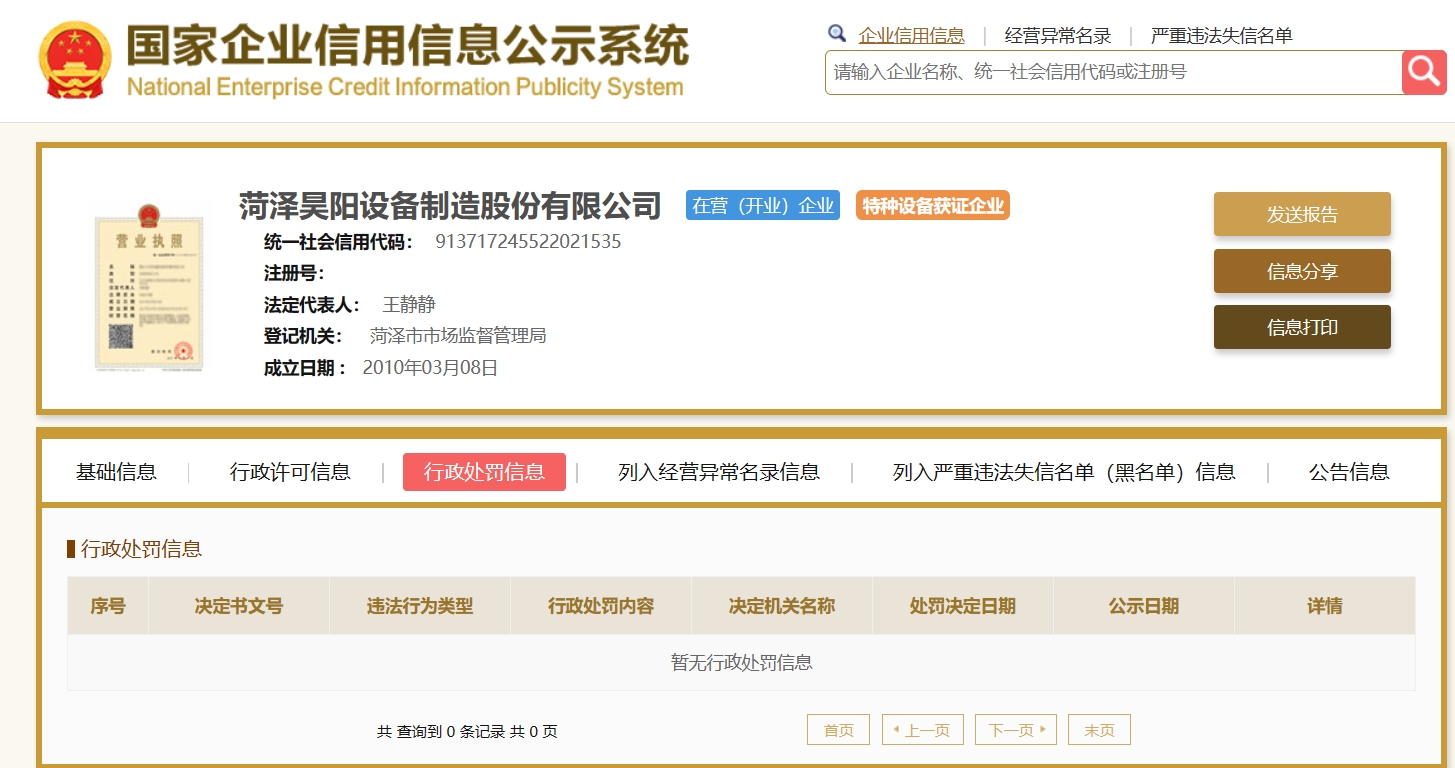Click the 信息打印 button
The width and height of the screenshot is (1455, 768).
[x=1302, y=327]
